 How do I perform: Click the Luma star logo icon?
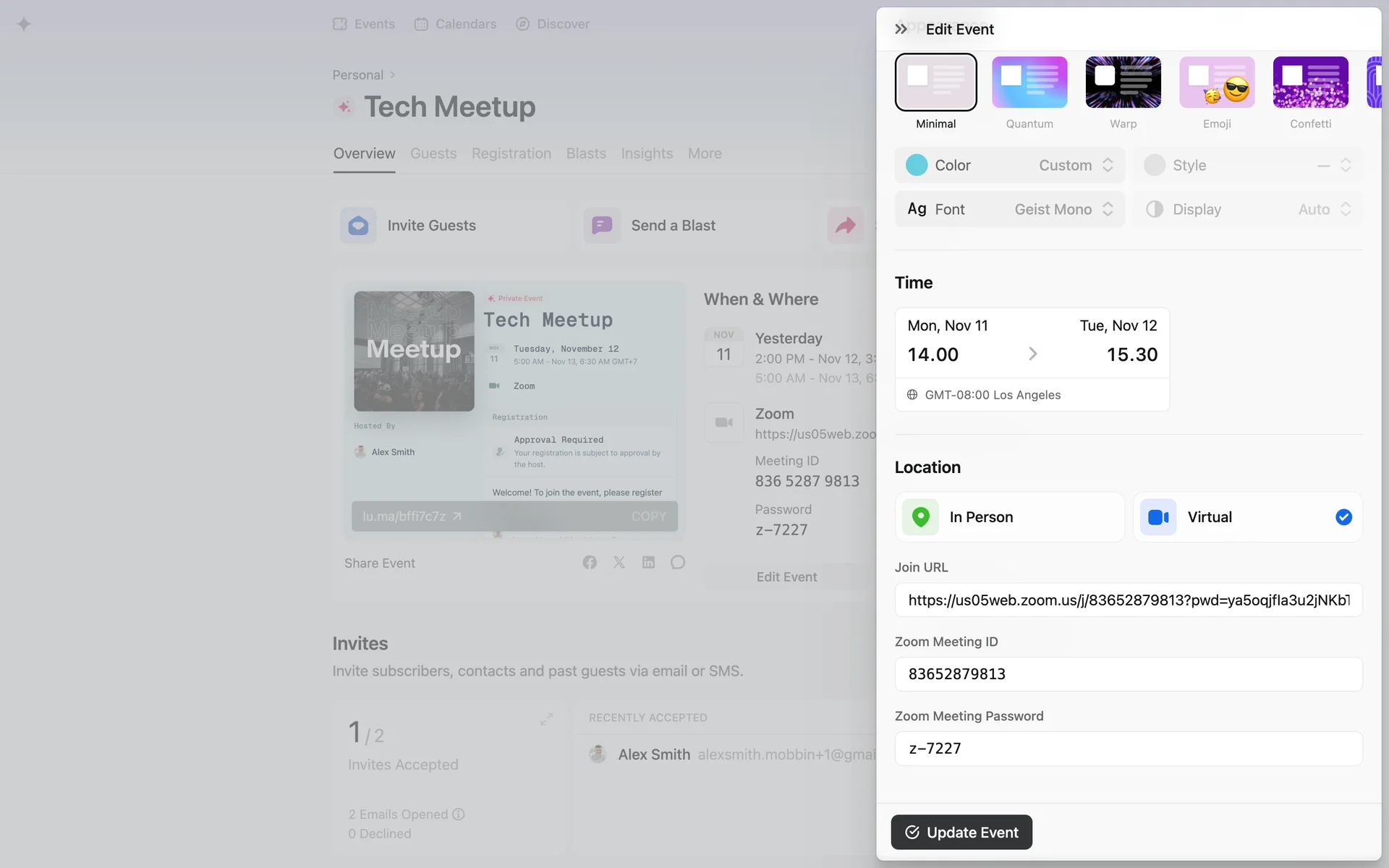(x=24, y=24)
